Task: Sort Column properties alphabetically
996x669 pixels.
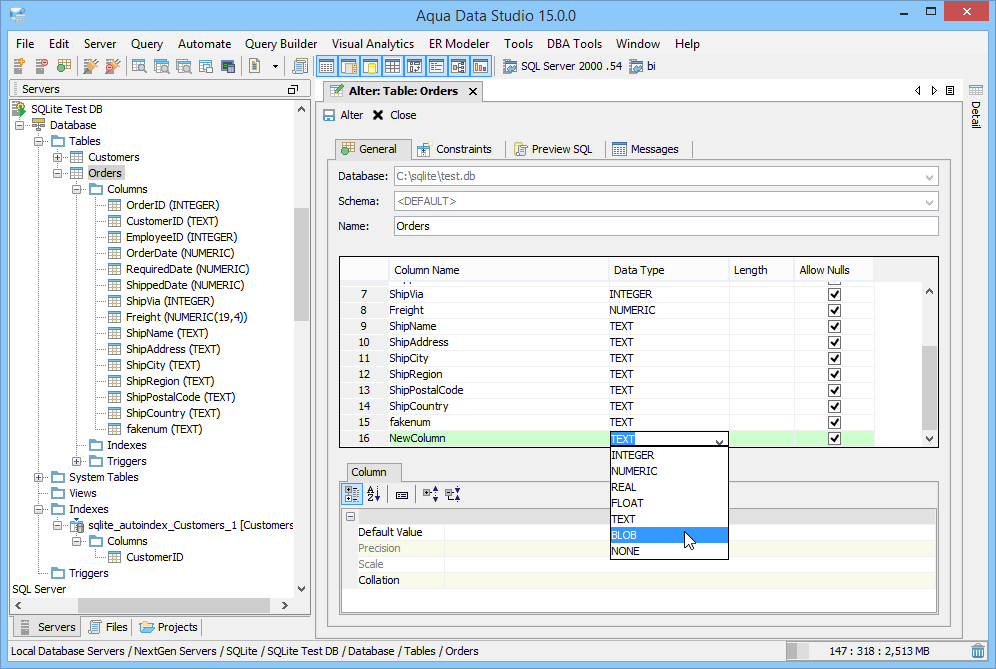Action: pyautogui.click(x=374, y=494)
